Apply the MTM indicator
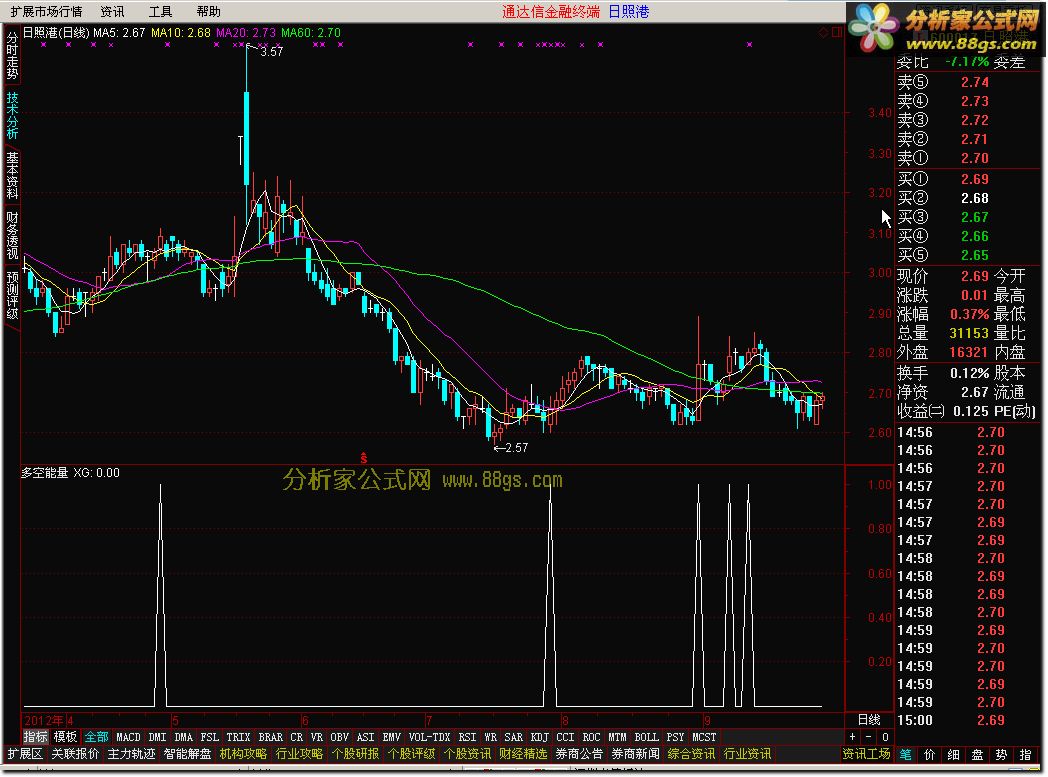1048x777 pixels. point(618,737)
